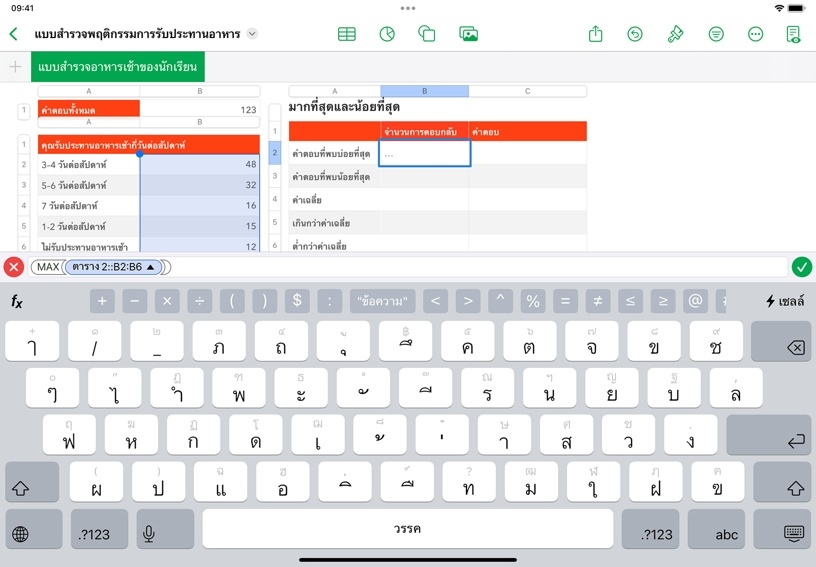Tap the media (photo) insert icon
The width and height of the screenshot is (816, 567).
pos(468,34)
